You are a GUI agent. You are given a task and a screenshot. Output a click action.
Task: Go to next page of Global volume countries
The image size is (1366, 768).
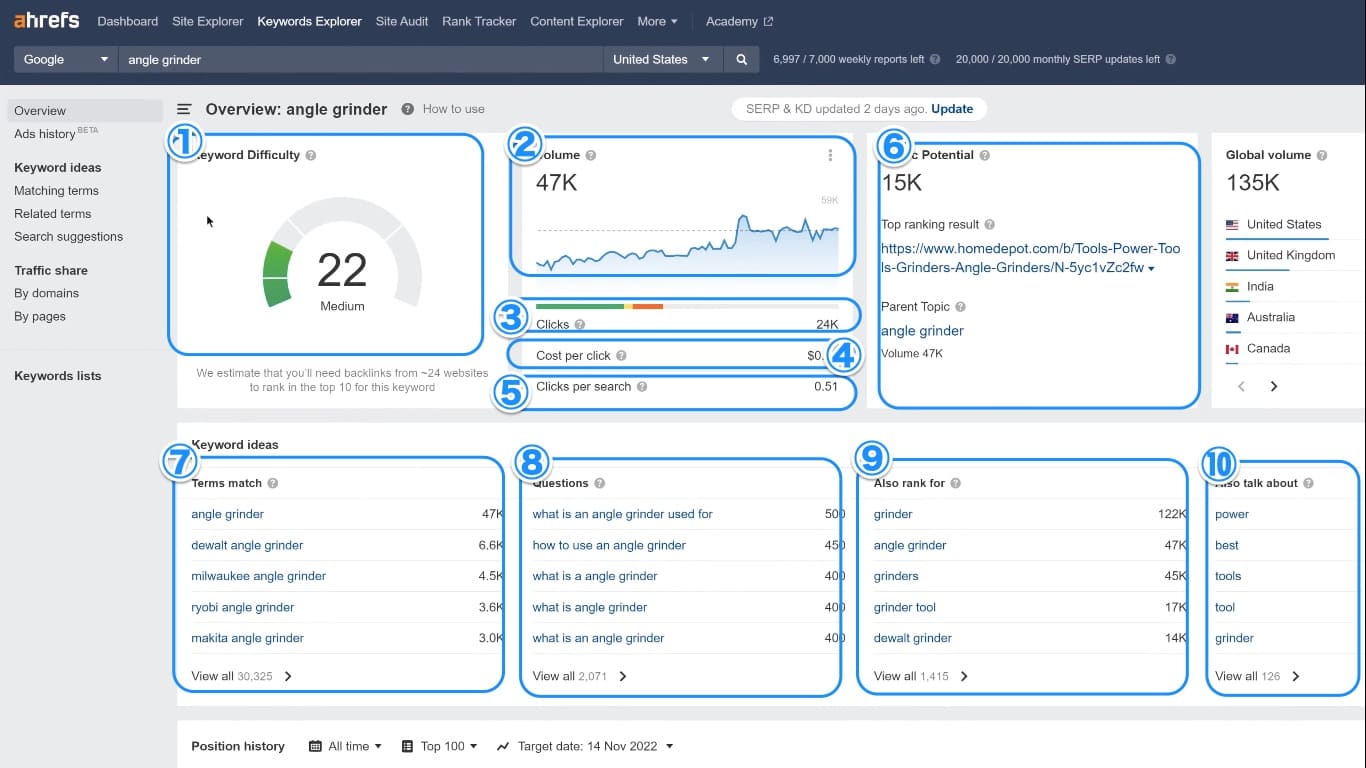(1274, 386)
